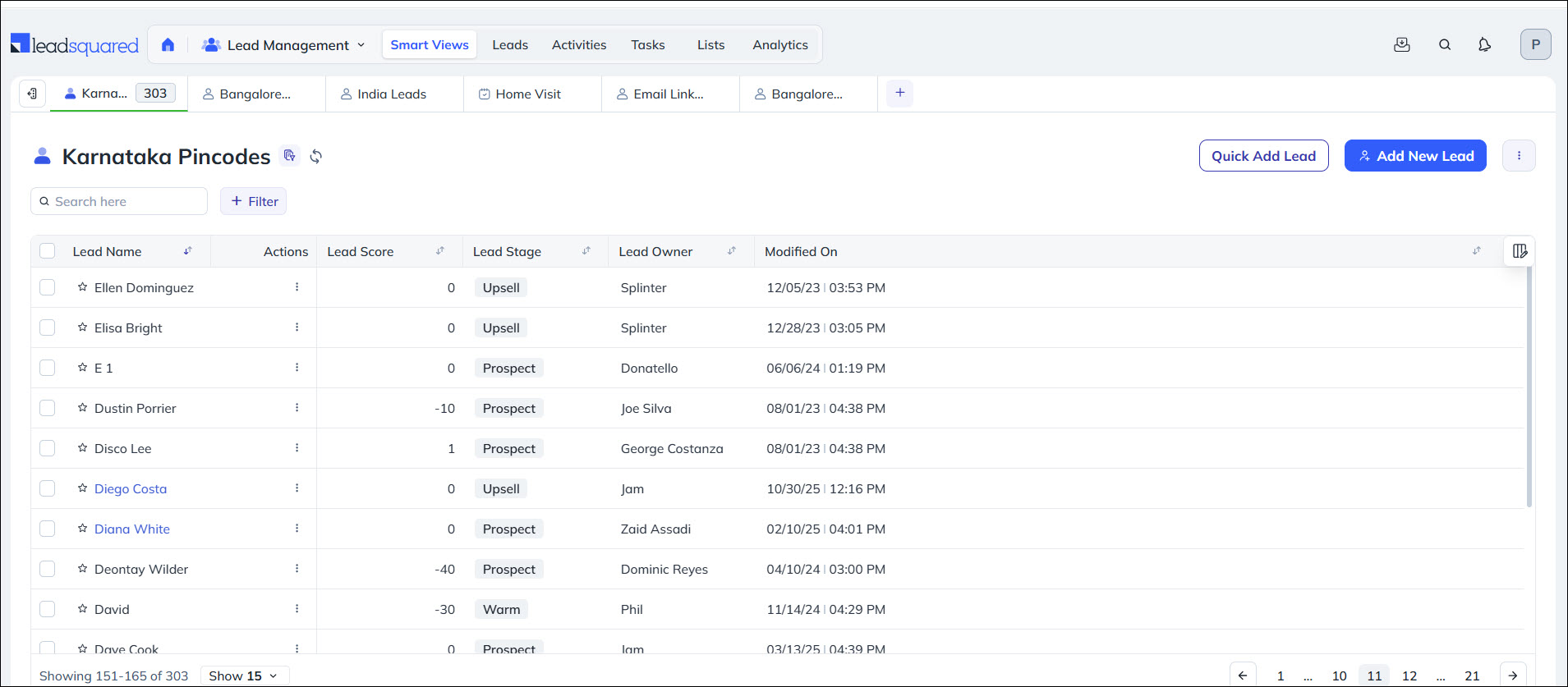Toggle the select-all leads checkbox
The width and height of the screenshot is (1568, 687).
click(48, 251)
